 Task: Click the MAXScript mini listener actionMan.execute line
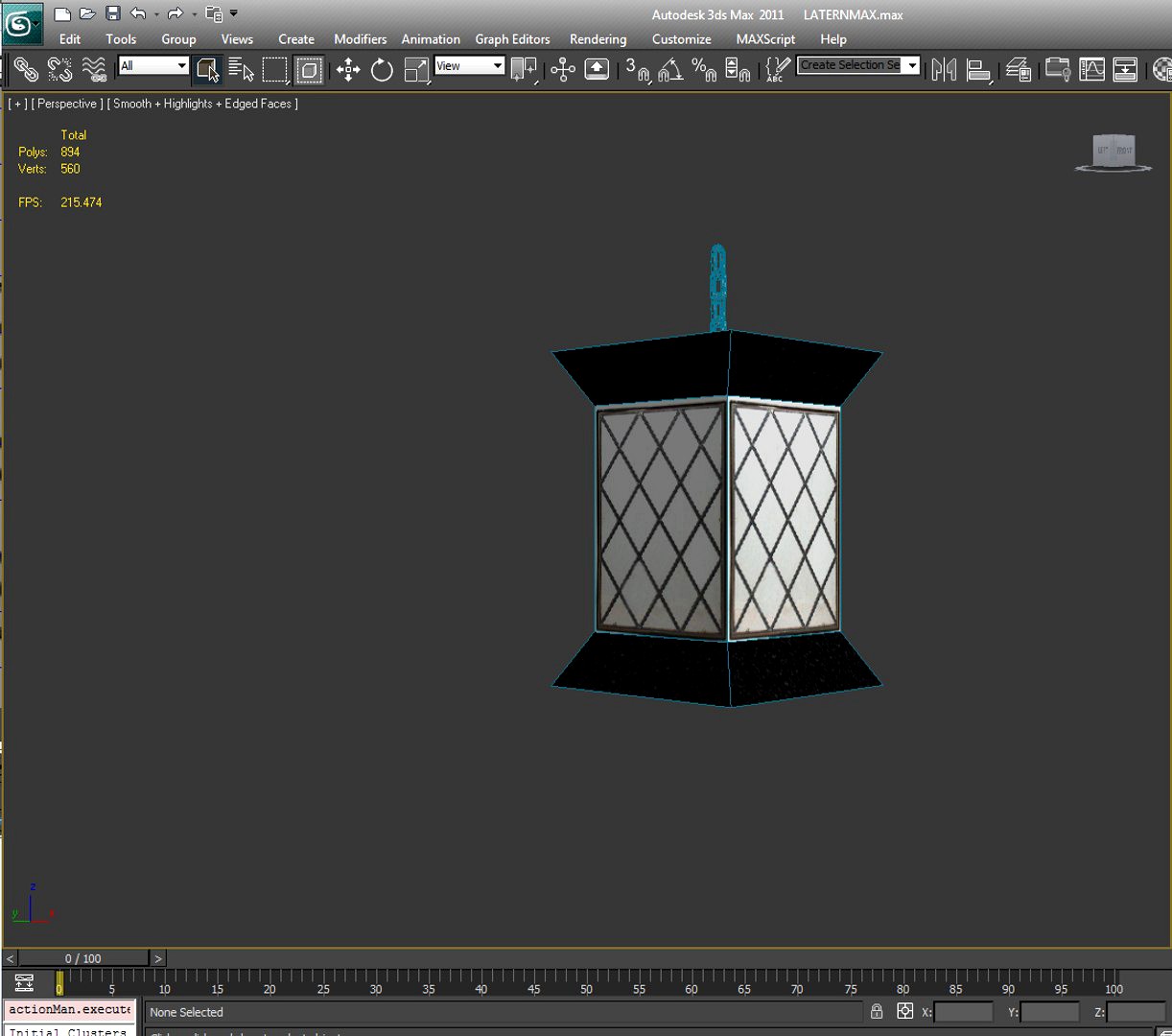(x=69, y=1010)
